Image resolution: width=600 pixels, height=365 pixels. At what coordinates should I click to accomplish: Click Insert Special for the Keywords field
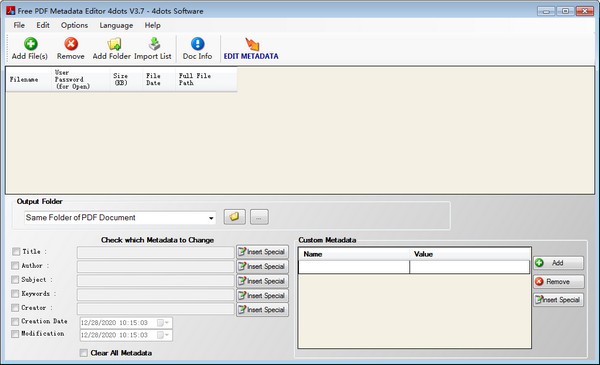262,295
